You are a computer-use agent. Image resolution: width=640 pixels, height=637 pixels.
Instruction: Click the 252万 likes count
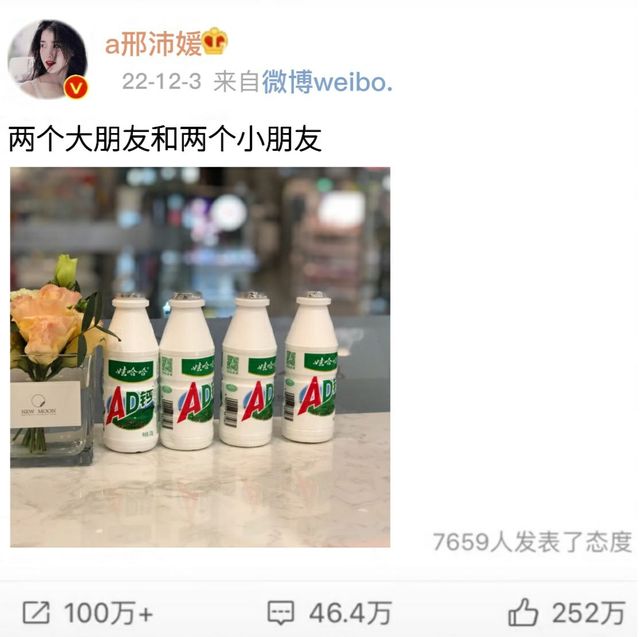click(x=589, y=613)
